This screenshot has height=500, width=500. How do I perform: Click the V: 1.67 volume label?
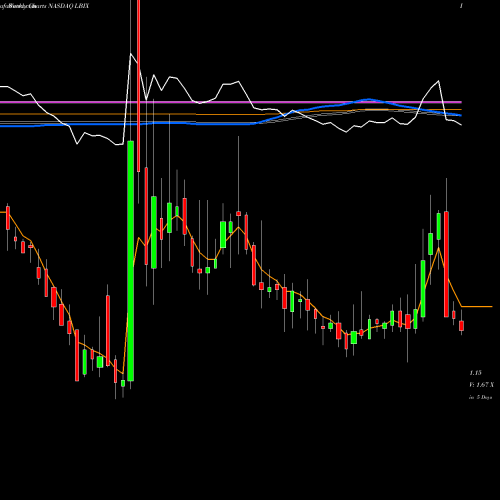pos(481,385)
